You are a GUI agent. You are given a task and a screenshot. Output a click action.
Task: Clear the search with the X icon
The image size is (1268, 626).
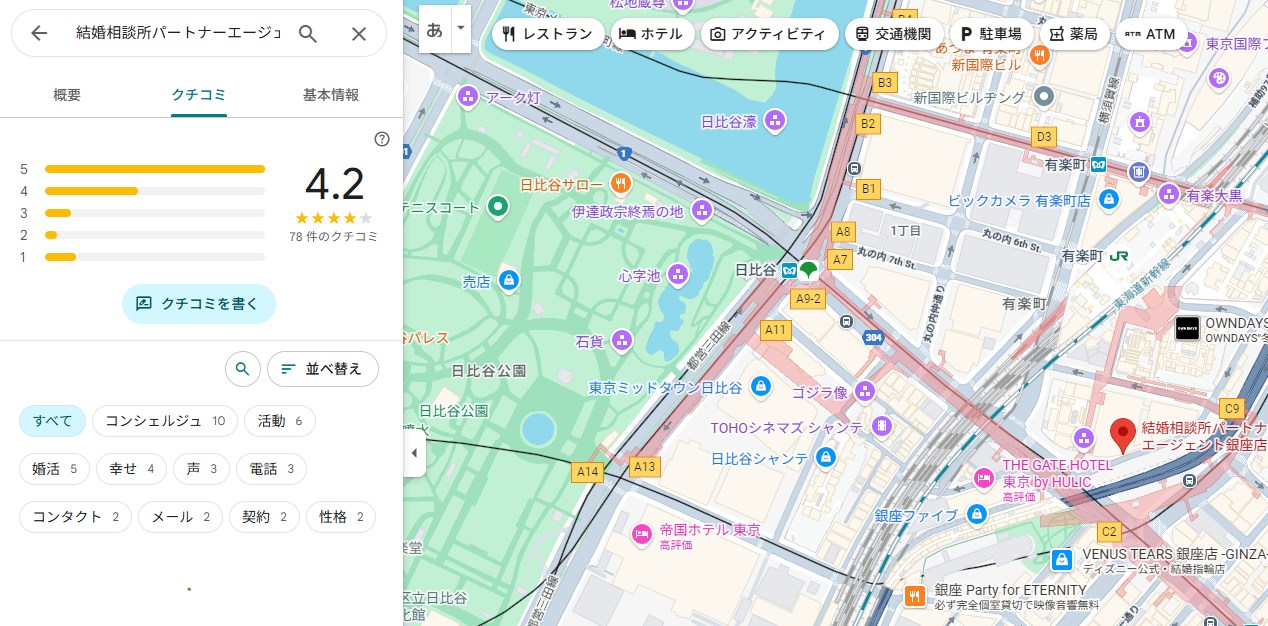pos(359,34)
